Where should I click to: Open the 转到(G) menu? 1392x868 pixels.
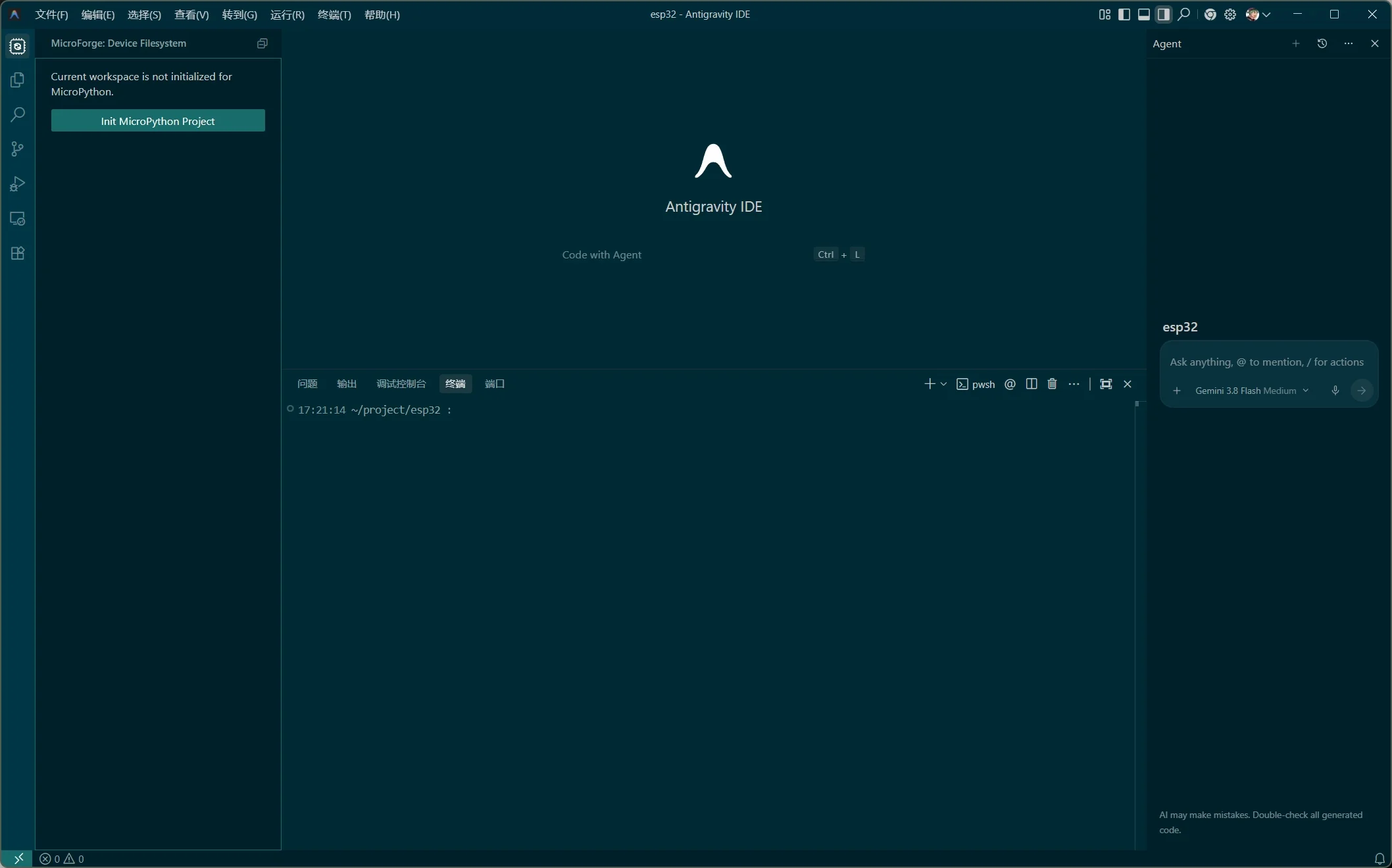pyautogui.click(x=239, y=14)
